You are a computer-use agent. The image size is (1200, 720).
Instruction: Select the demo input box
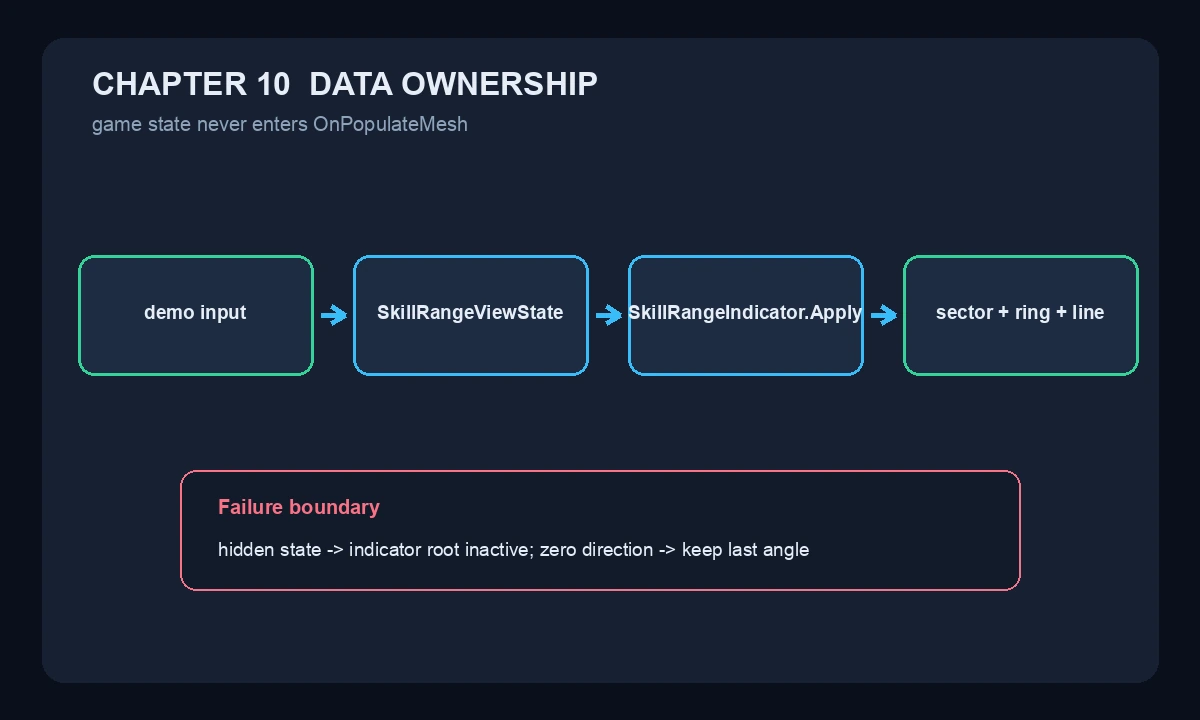pos(196,316)
